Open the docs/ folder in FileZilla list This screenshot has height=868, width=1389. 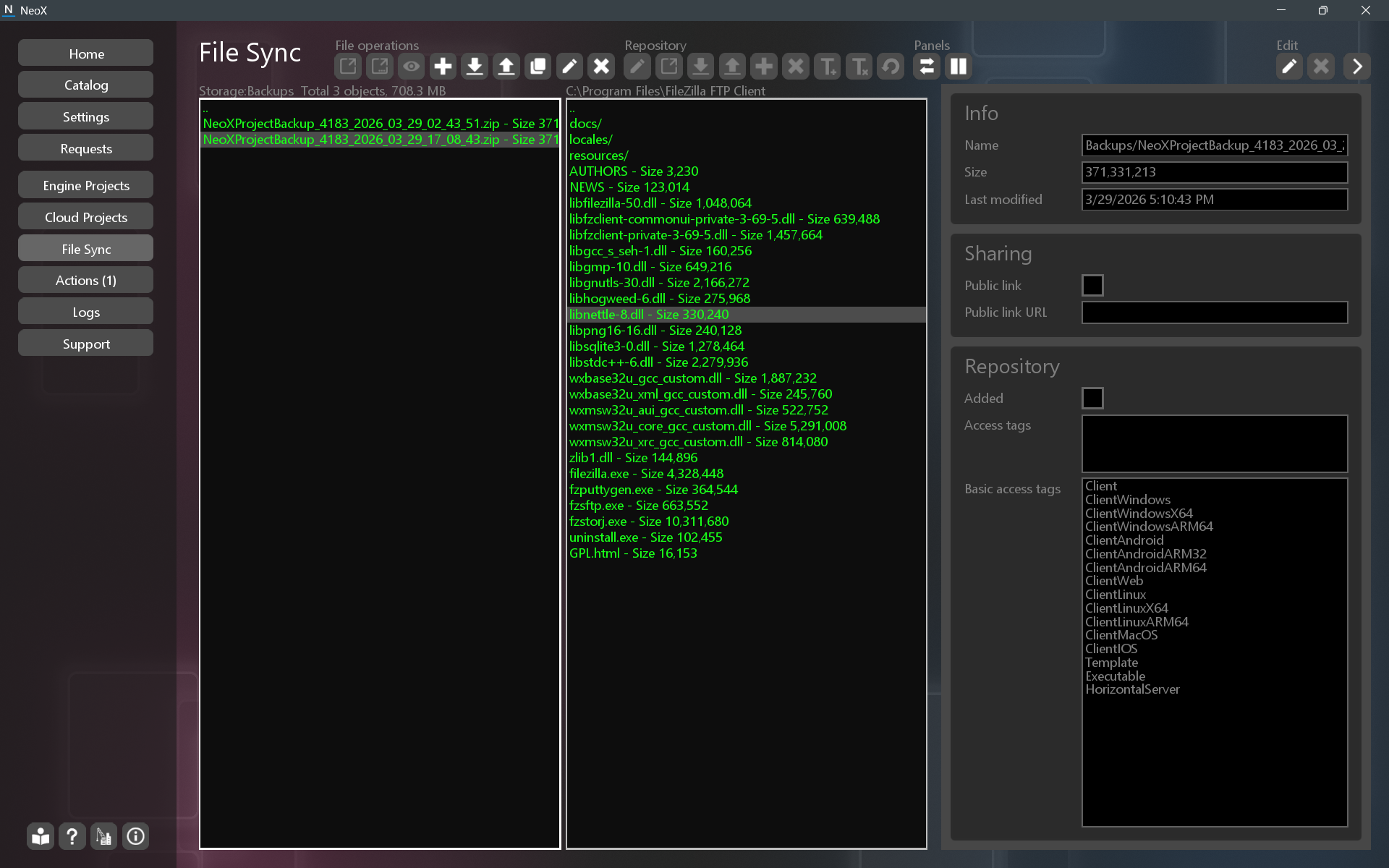tap(585, 124)
